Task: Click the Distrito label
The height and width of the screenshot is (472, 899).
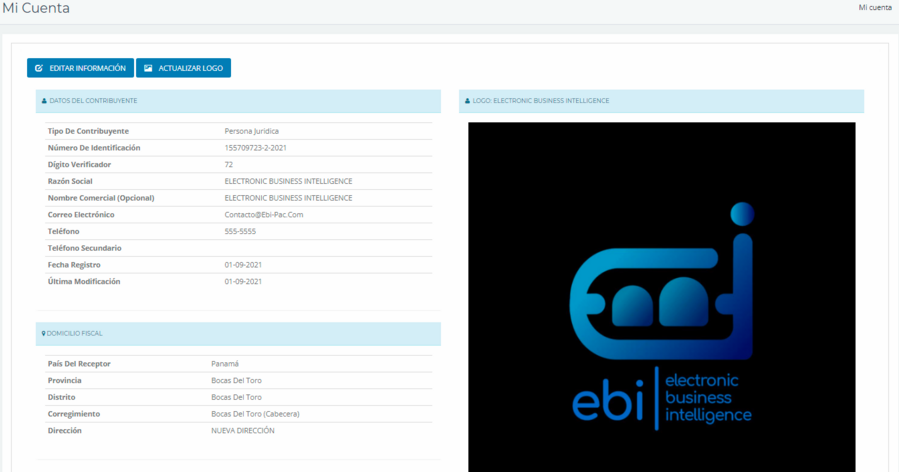Action: click(61, 397)
